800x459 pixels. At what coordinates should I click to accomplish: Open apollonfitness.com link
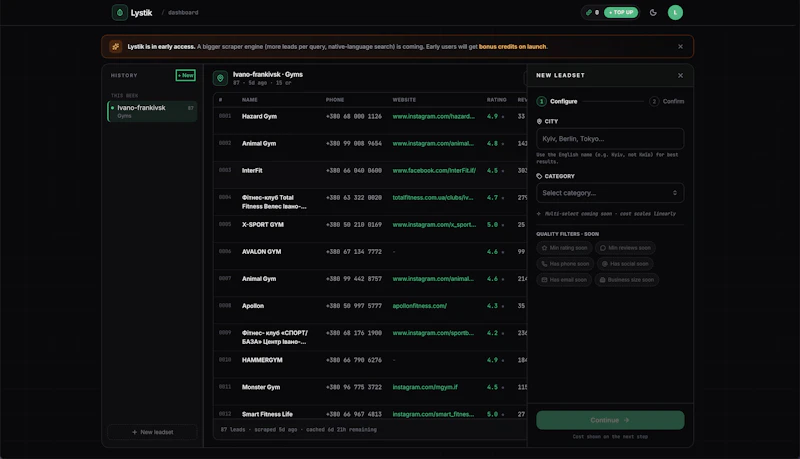(x=419, y=305)
